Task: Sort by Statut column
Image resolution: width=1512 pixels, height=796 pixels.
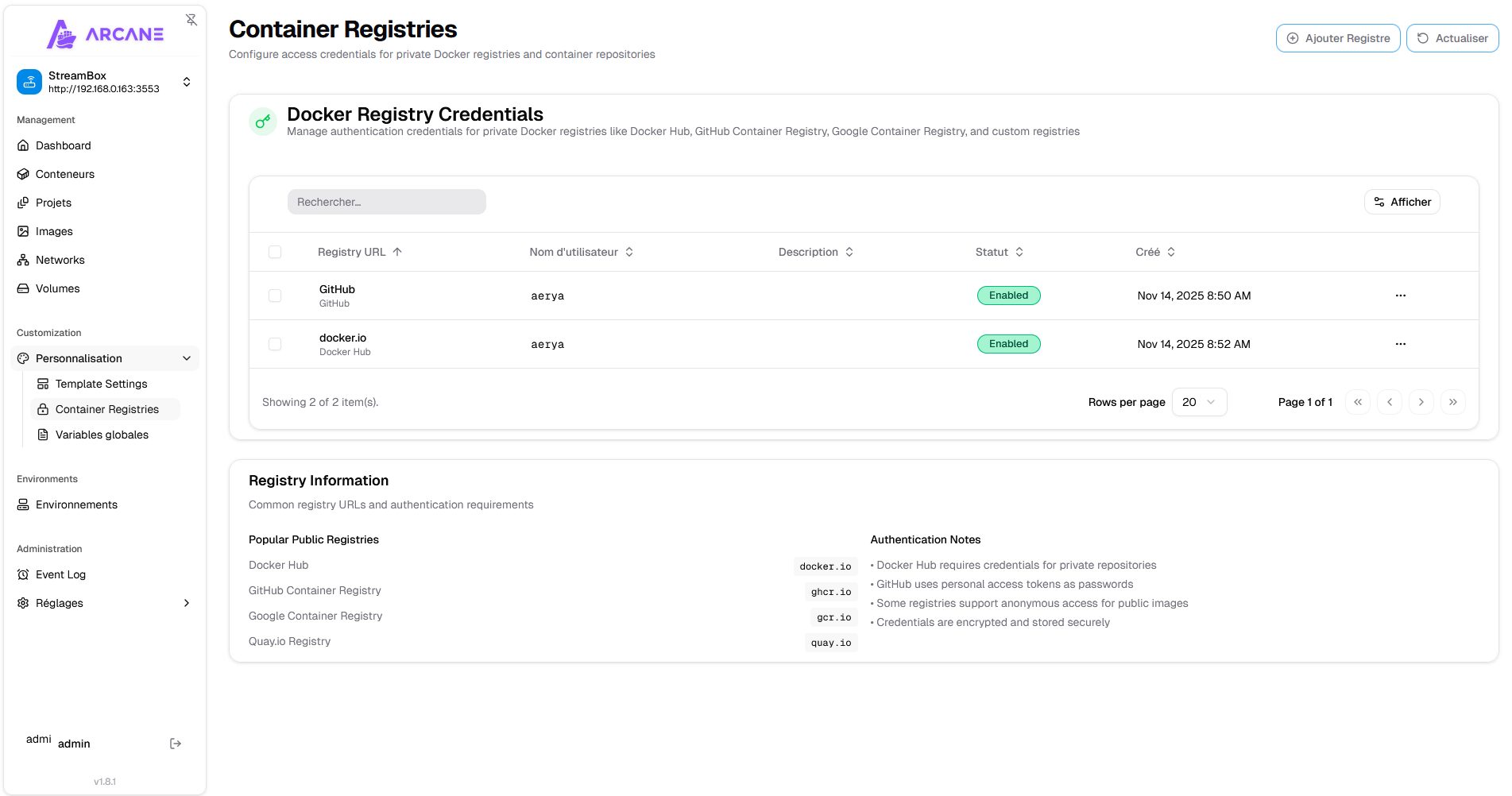Action: point(1000,252)
